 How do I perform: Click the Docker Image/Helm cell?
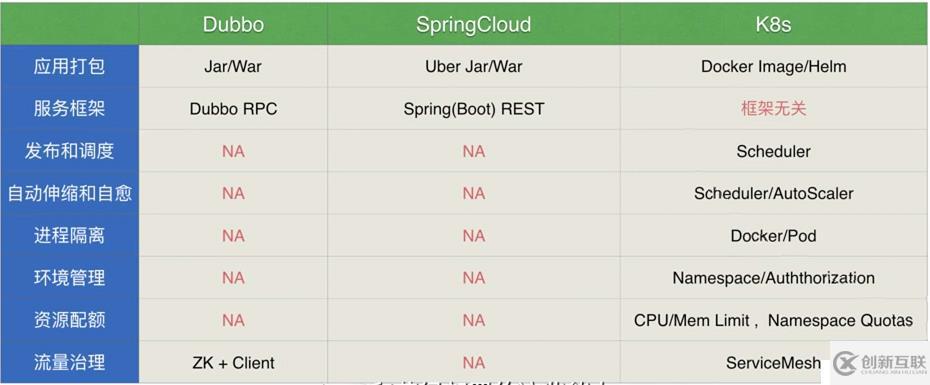(x=773, y=66)
